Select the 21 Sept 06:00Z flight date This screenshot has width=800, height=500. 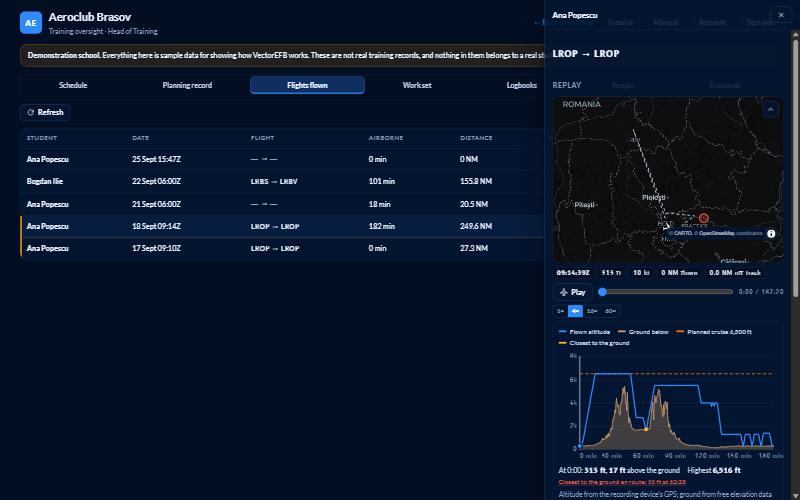(x=156, y=204)
